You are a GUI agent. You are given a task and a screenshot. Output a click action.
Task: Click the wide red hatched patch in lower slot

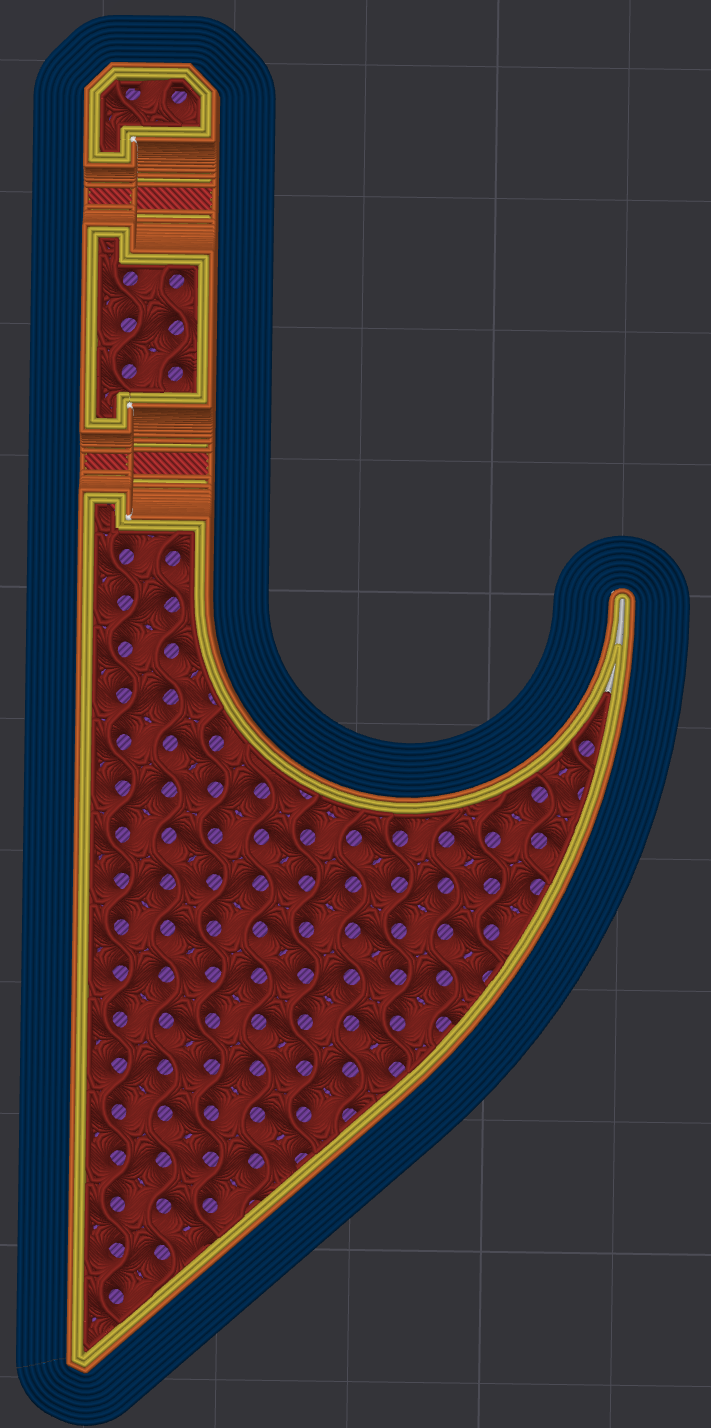[171, 463]
